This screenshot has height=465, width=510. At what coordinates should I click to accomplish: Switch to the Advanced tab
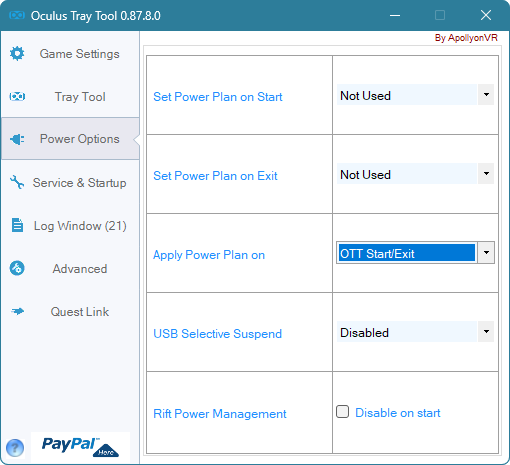70,269
